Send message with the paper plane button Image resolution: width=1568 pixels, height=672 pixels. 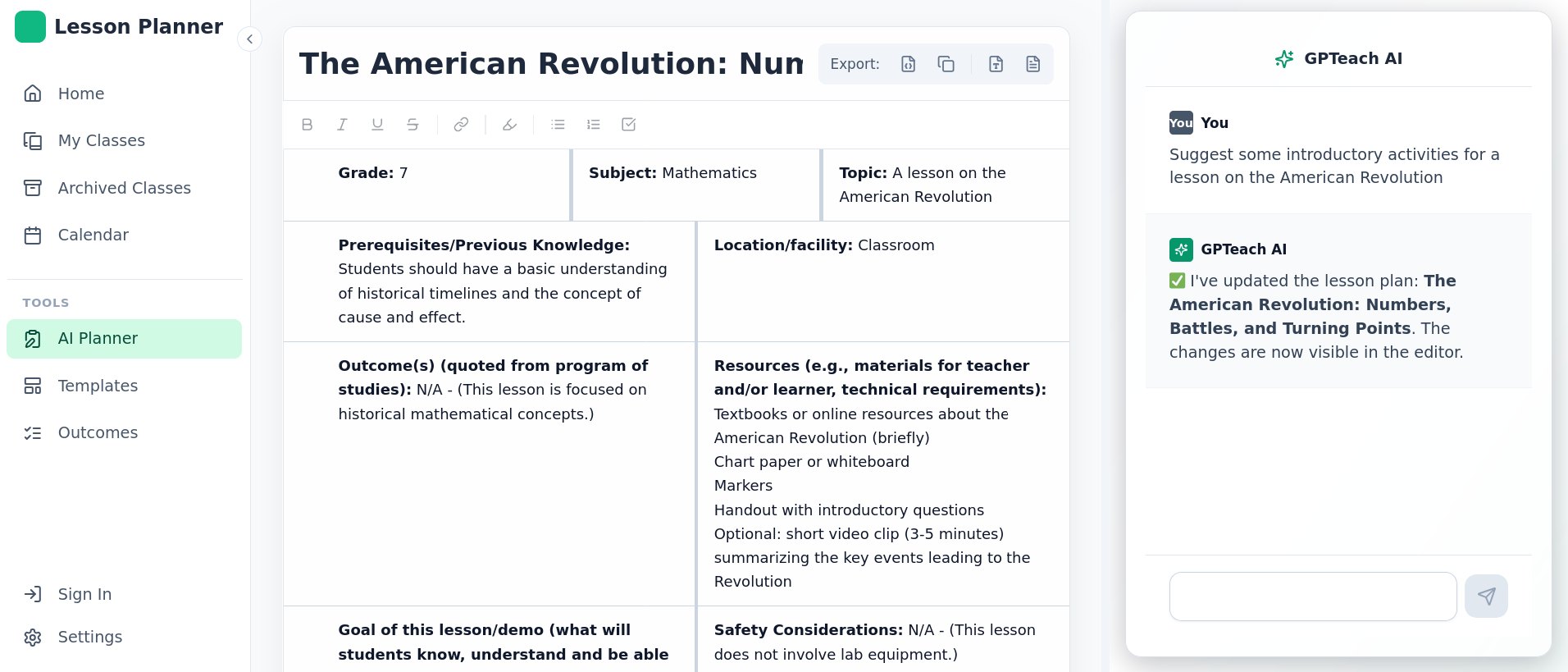coord(1486,597)
